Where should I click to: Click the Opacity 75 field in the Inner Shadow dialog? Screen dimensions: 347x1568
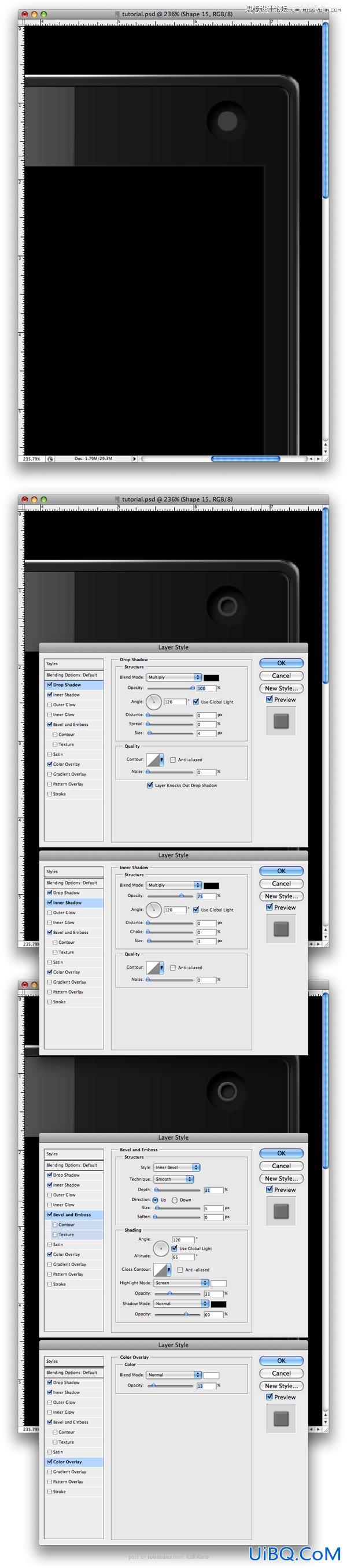(206, 896)
